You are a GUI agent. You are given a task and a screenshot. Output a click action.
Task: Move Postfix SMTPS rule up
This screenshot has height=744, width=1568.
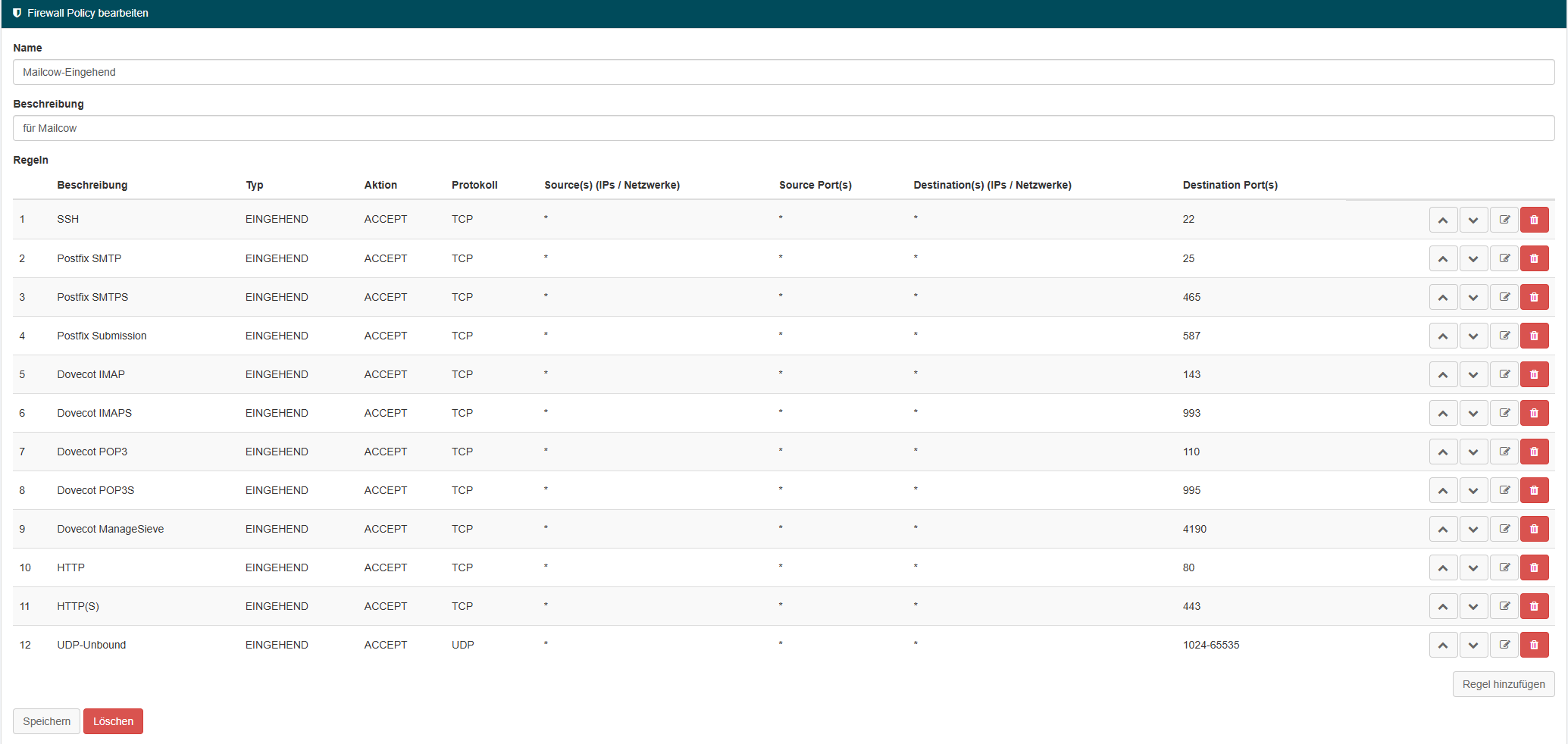click(x=1443, y=297)
